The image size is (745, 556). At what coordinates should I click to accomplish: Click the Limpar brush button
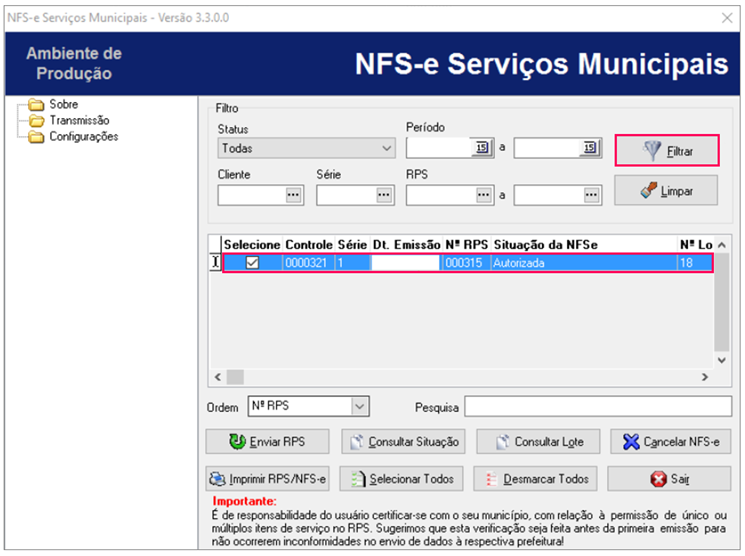tap(668, 189)
